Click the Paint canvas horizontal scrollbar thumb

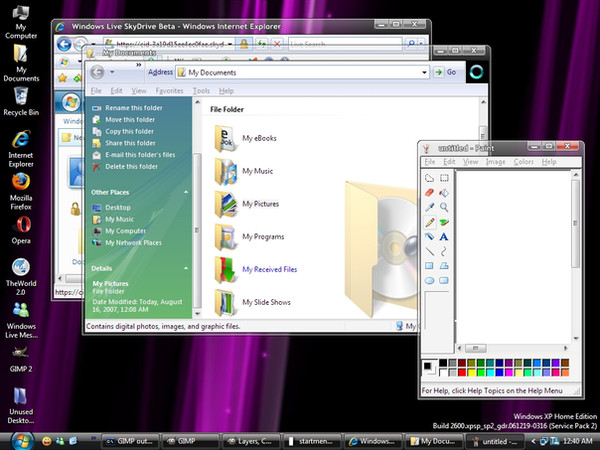point(476,348)
